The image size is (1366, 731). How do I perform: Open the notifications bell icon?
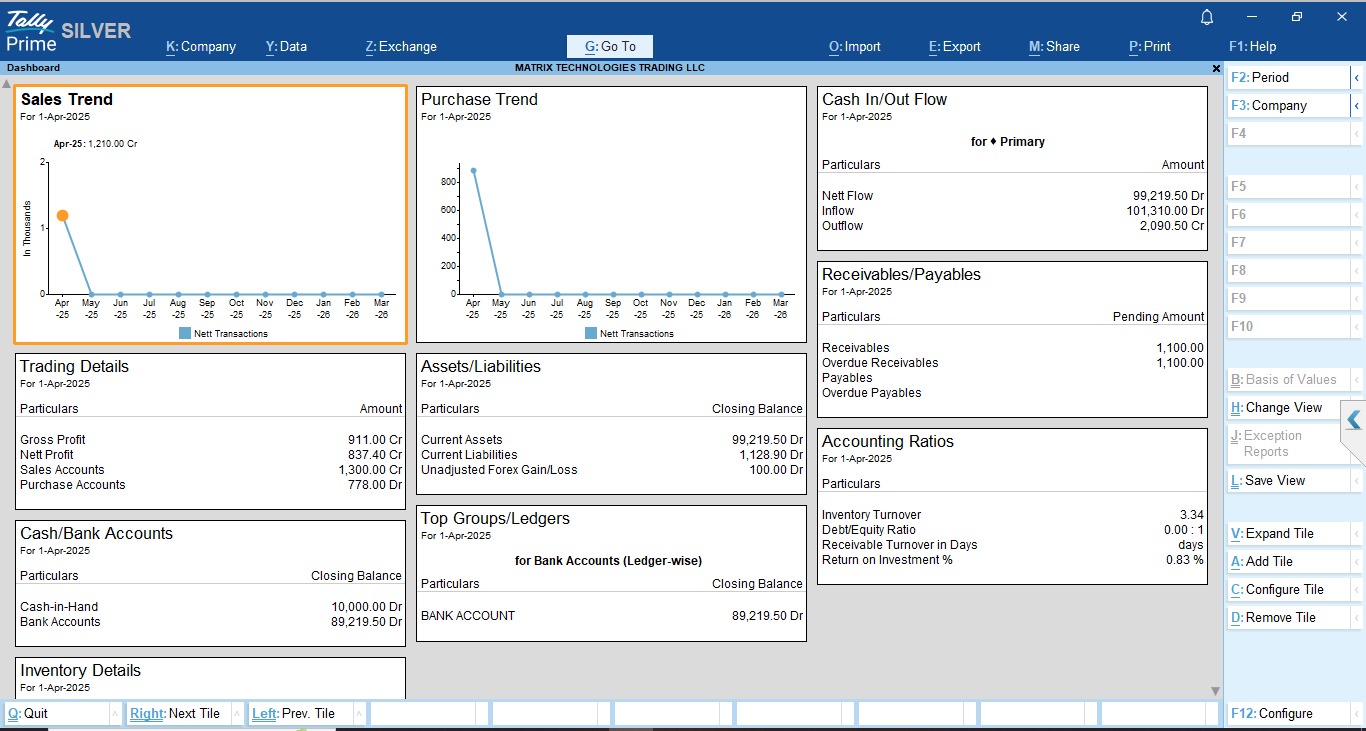tap(1207, 17)
